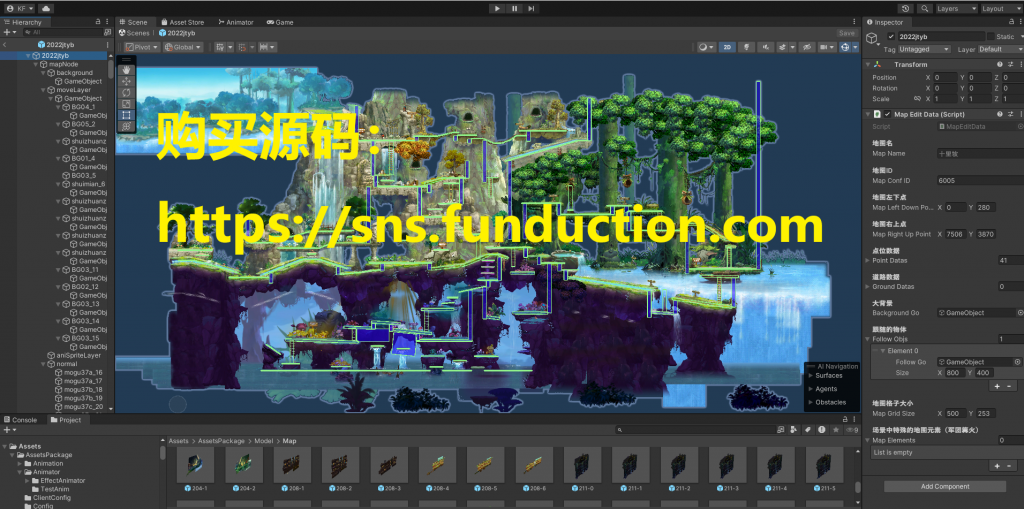Open Transform component presets icon
The height and width of the screenshot is (509, 1024).
pos(1010,64)
